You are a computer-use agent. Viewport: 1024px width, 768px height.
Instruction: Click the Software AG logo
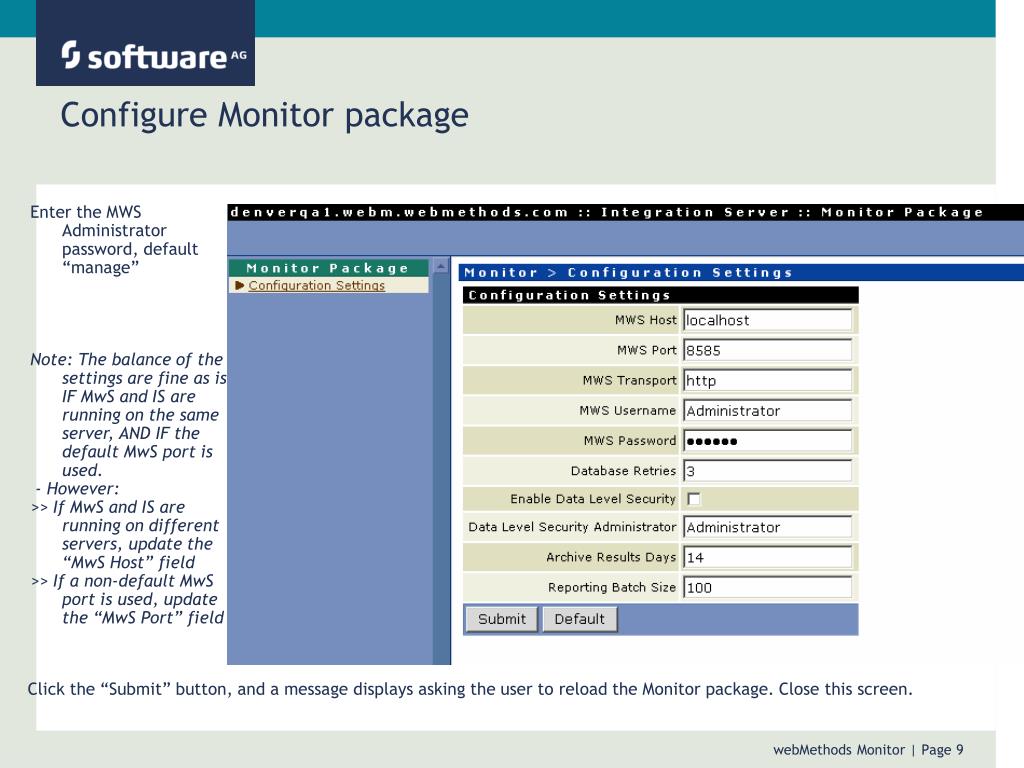point(146,43)
